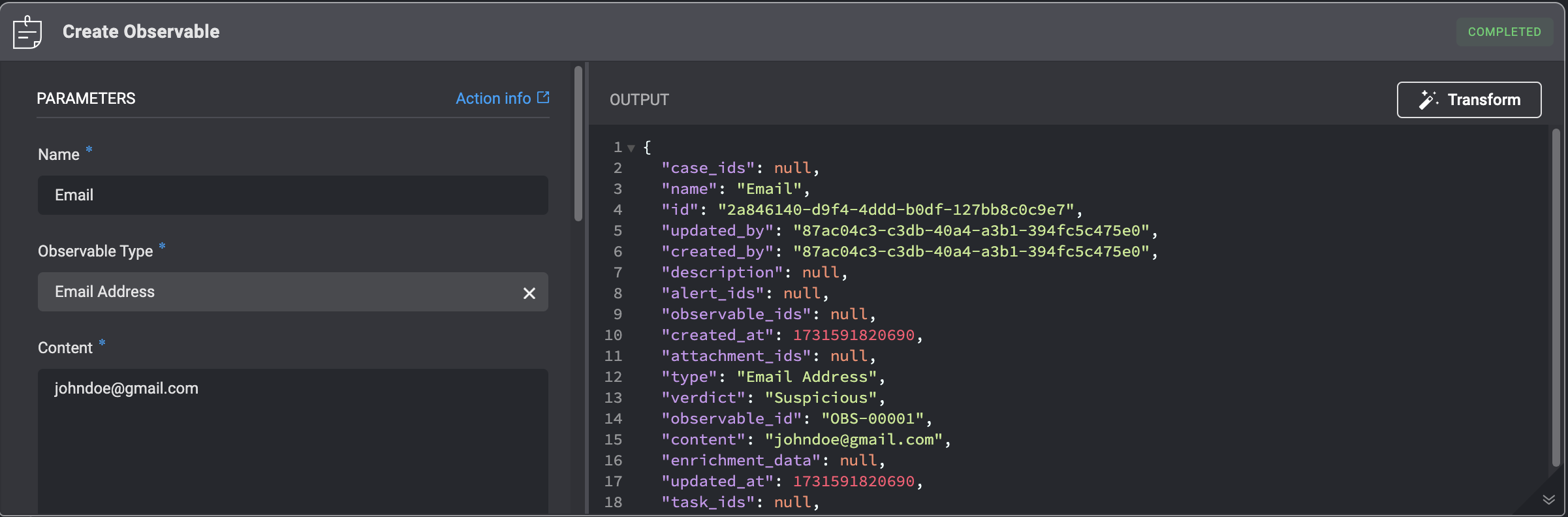Click the "task_ids" key on line 18
Image resolution: width=1568 pixels, height=517 pixels.
point(708,502)
